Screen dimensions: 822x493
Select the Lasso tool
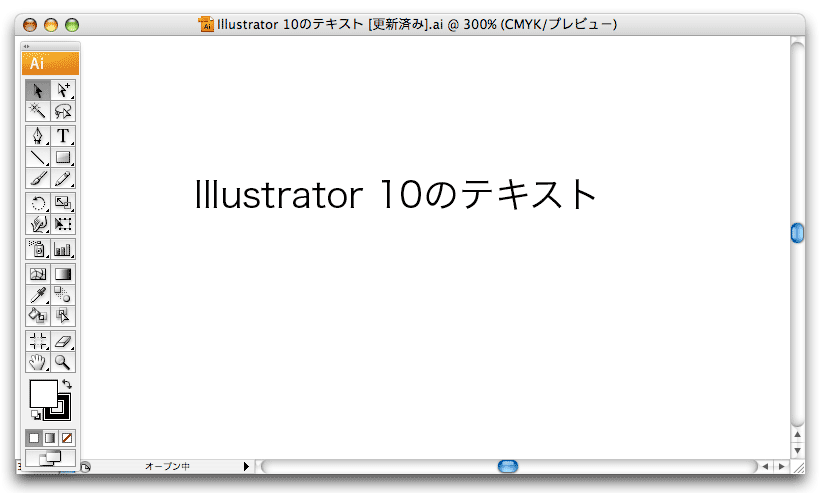pyautogui.click(x=63, y=111)
